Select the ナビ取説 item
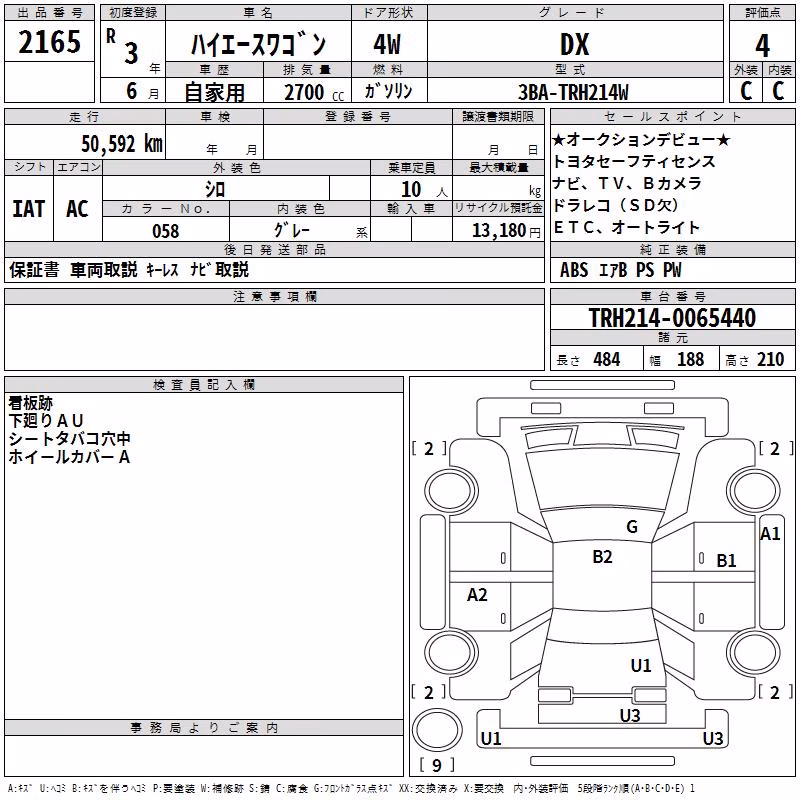The image size is (800, 800). [219, 269]
